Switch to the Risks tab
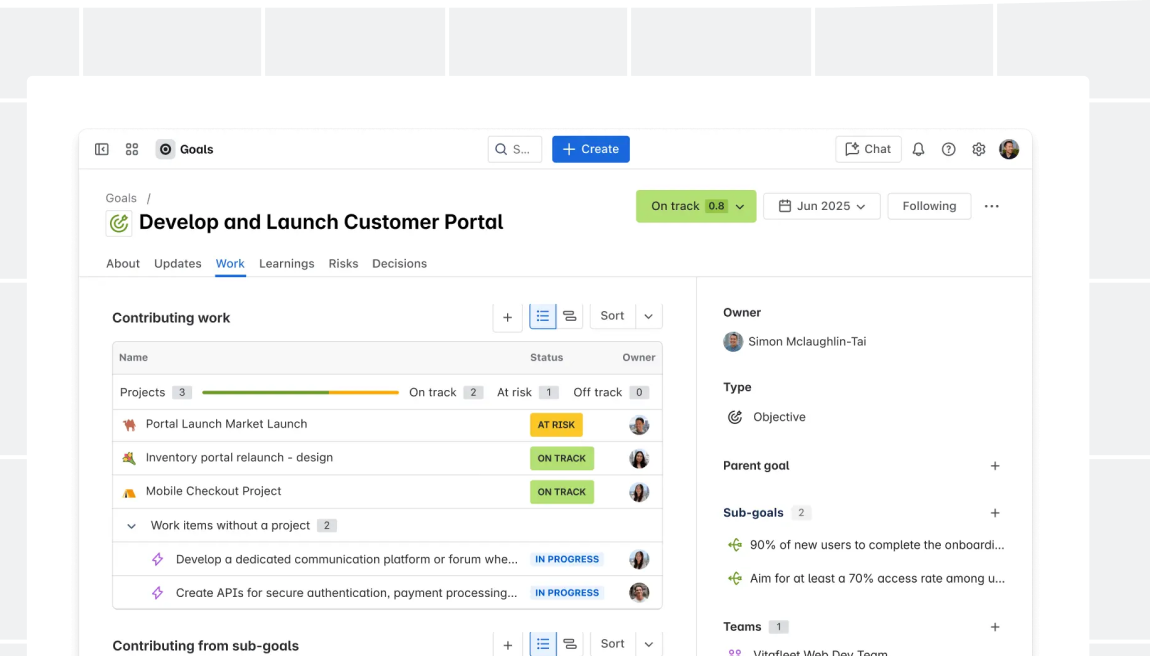 click(343, 264)
